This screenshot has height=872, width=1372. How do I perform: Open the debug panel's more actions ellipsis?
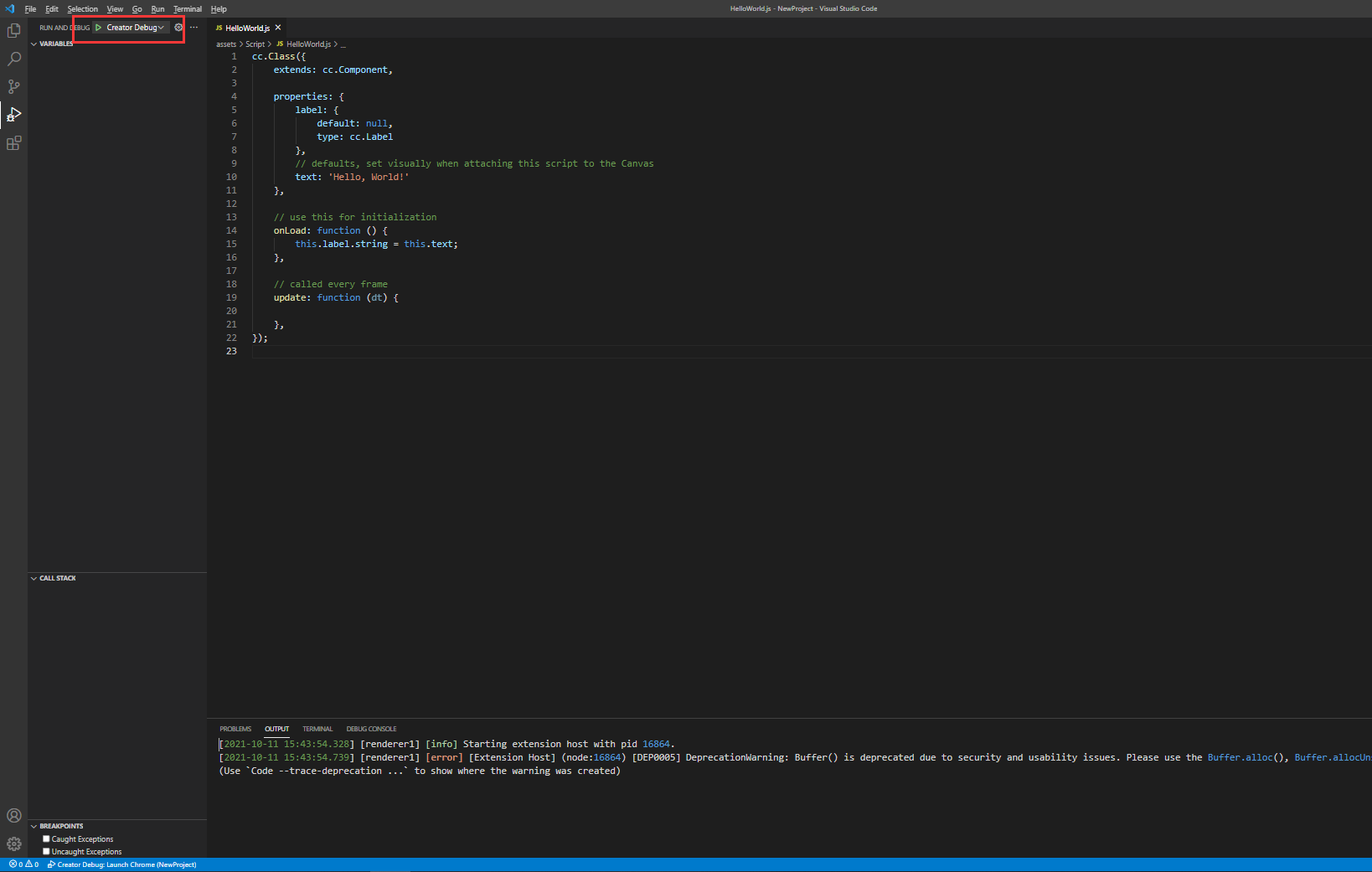tap(193, 28)
